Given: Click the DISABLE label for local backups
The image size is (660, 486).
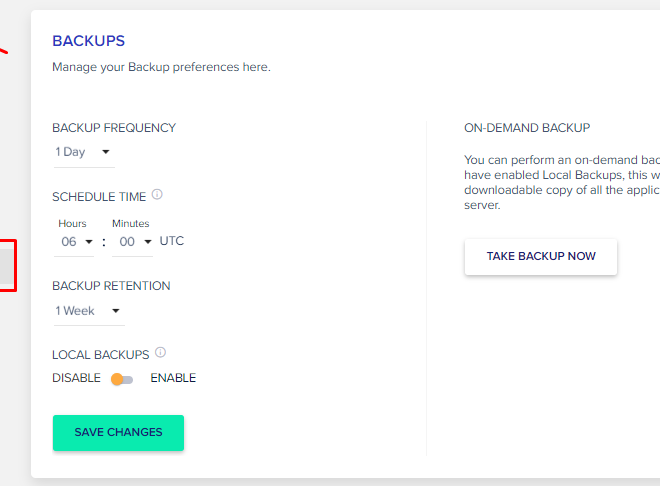Looking at the screenshot, I should coord(76,378).
